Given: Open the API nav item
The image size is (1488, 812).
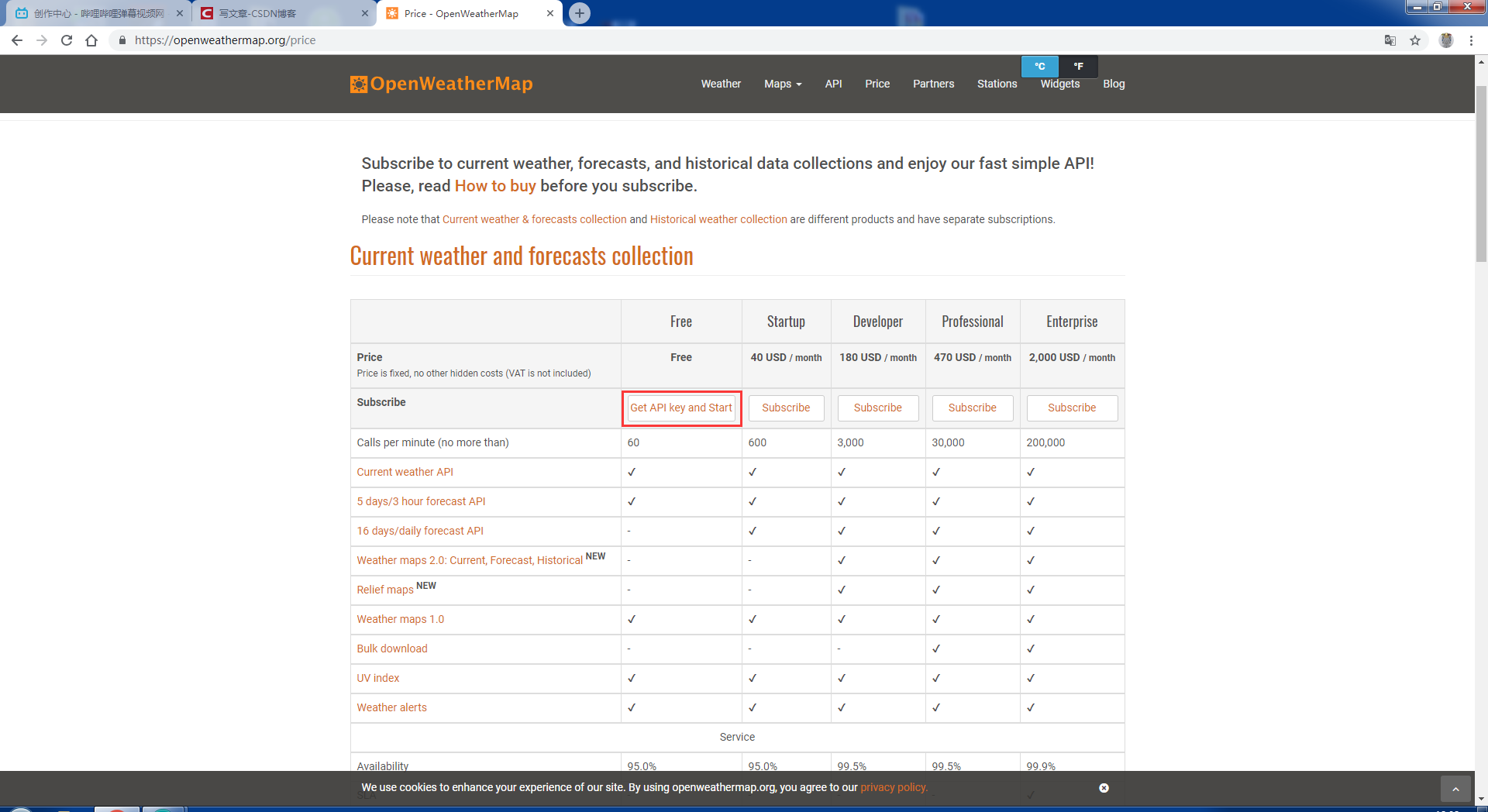Looking at the screenshot, I should [x=833, y=84].
